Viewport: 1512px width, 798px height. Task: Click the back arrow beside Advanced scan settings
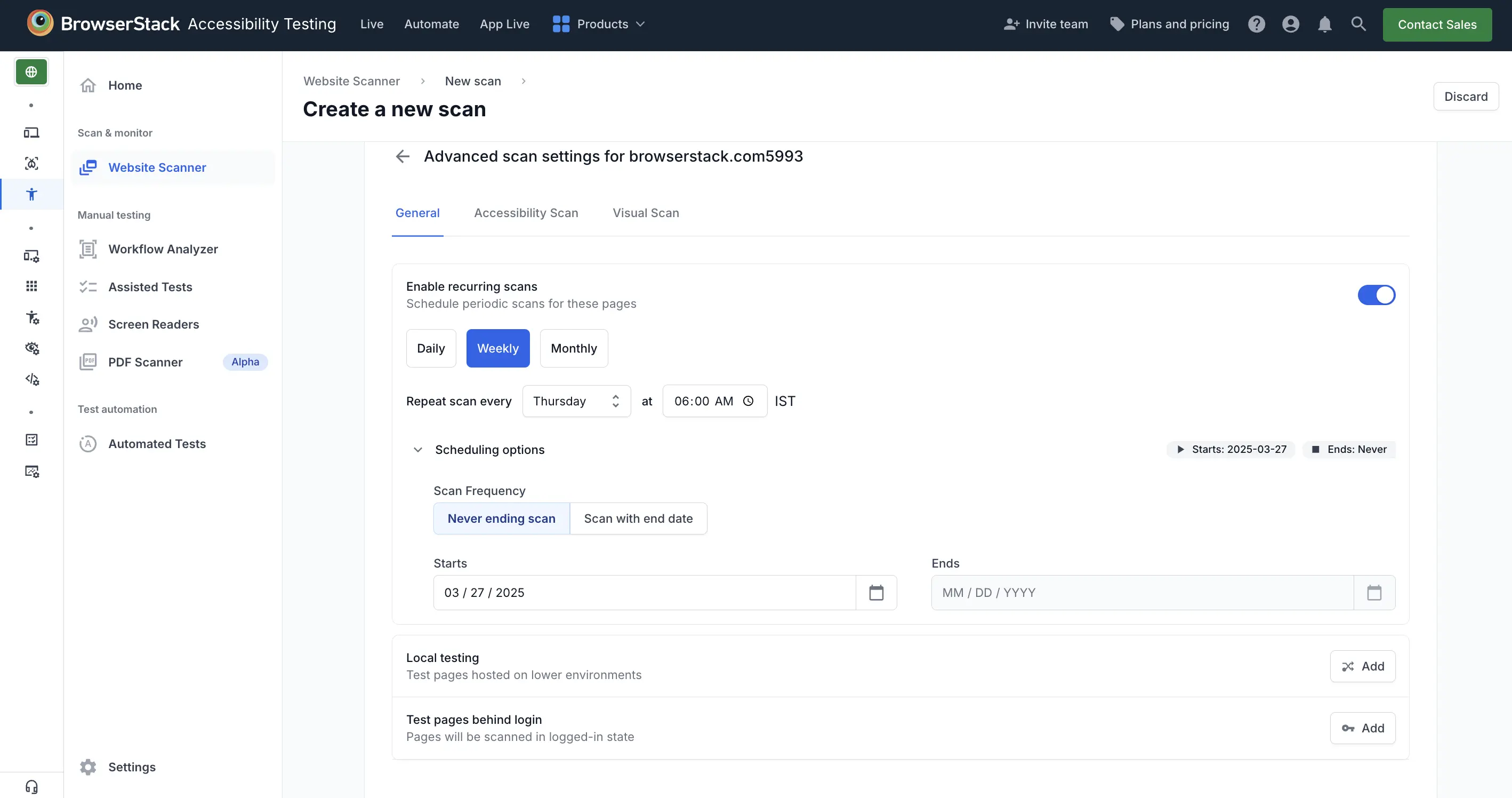pos(403,156)
